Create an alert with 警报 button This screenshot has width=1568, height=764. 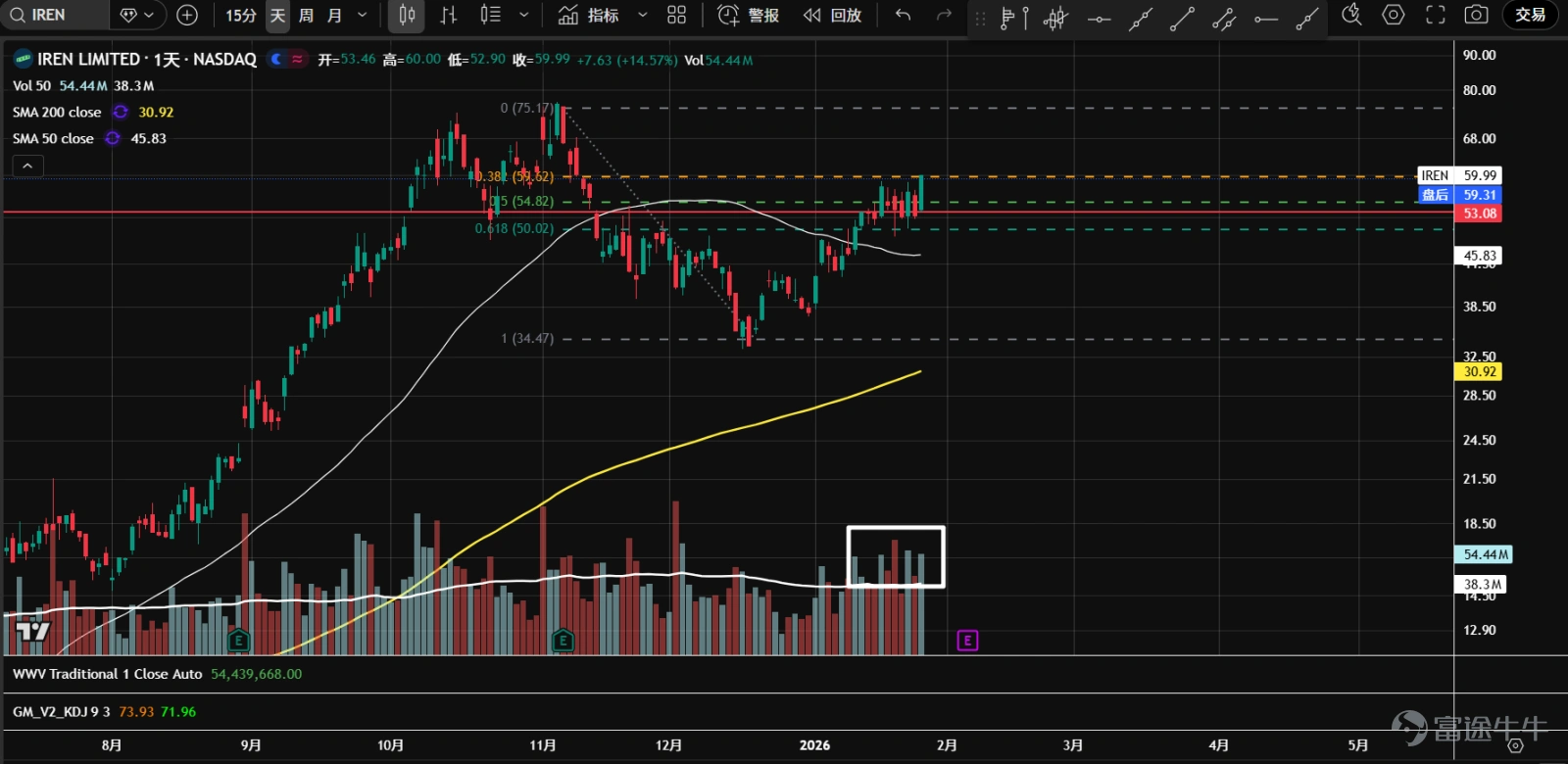tap(749, 15)
